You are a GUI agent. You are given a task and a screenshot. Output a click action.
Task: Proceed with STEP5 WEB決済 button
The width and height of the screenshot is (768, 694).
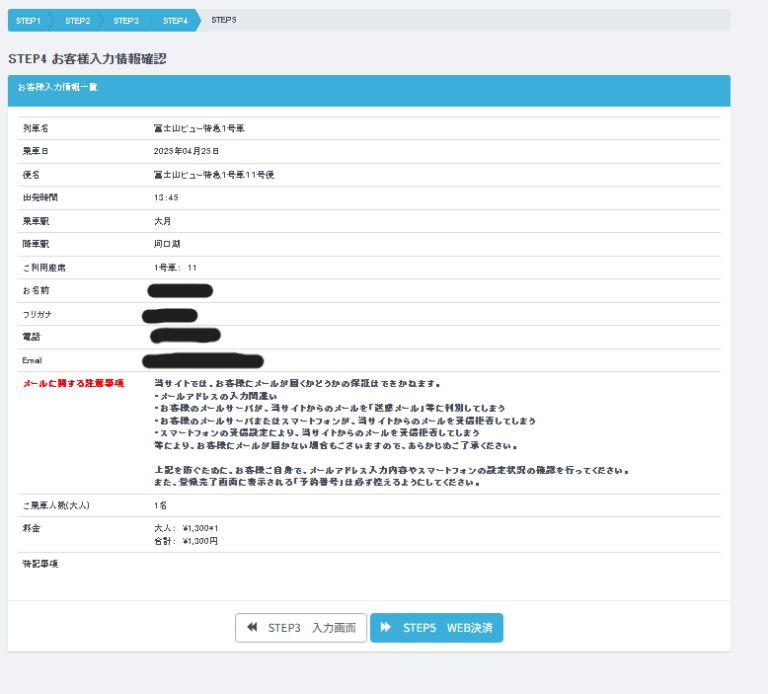pyautogui.click(x=437, y=628)
